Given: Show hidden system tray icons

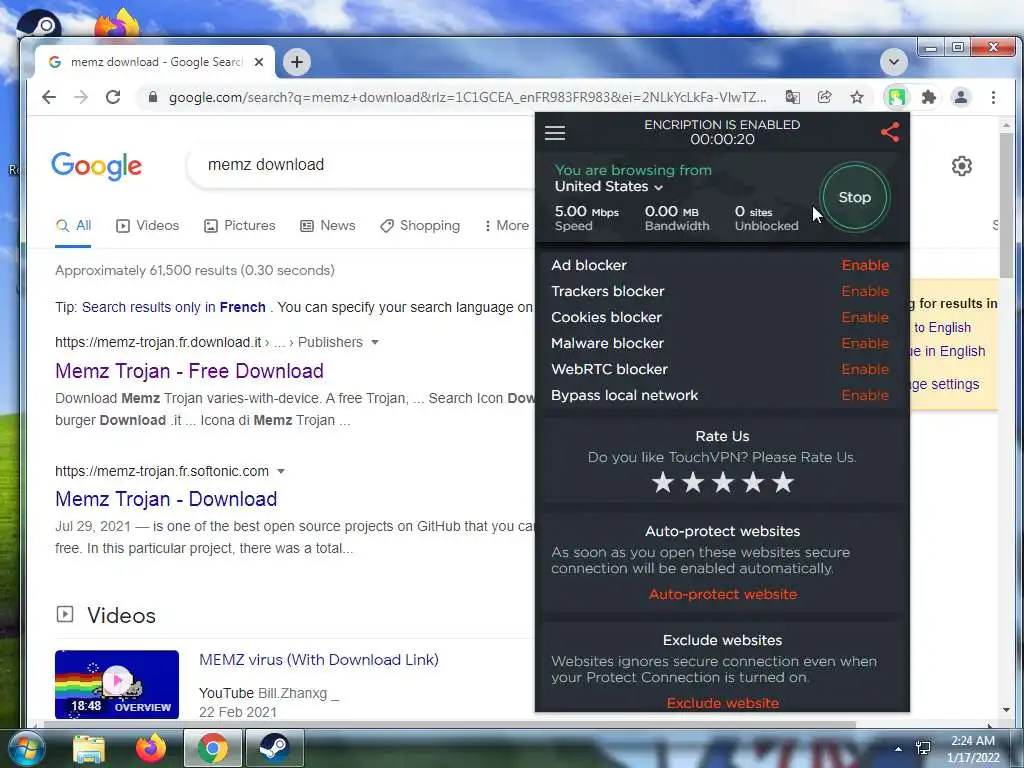Looking at the screenshot, I should point(898,749).
